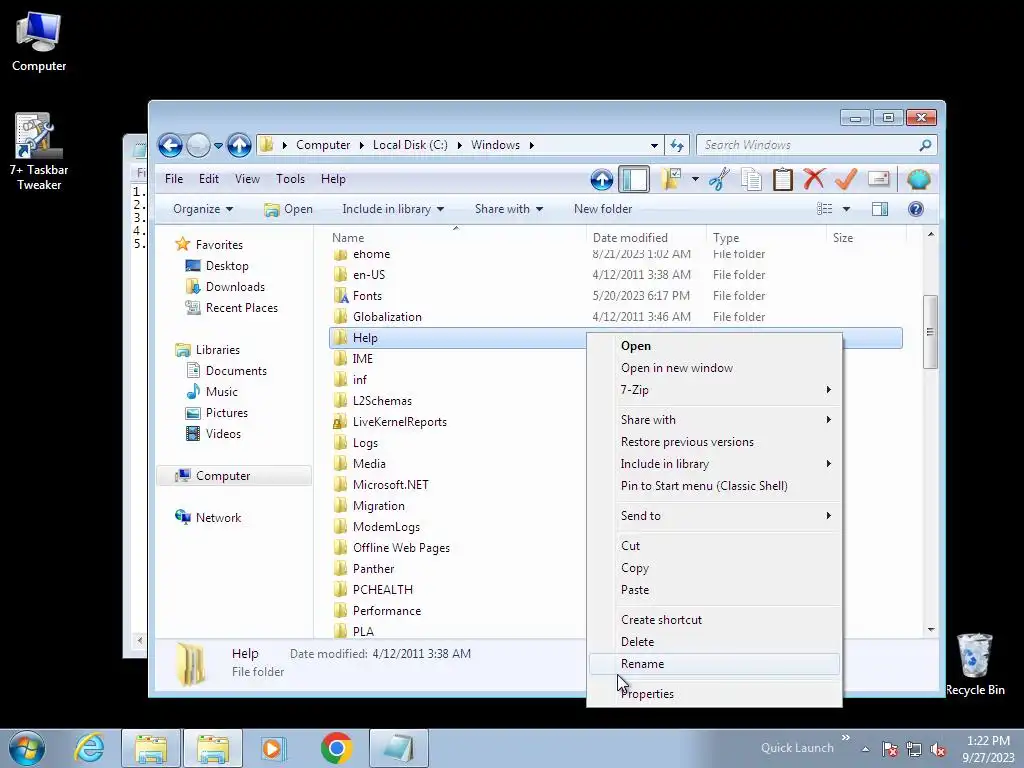Sort by Name column header
Image resolution: width=1024 pixels, height=768 pixels.
tap(456, 238)
